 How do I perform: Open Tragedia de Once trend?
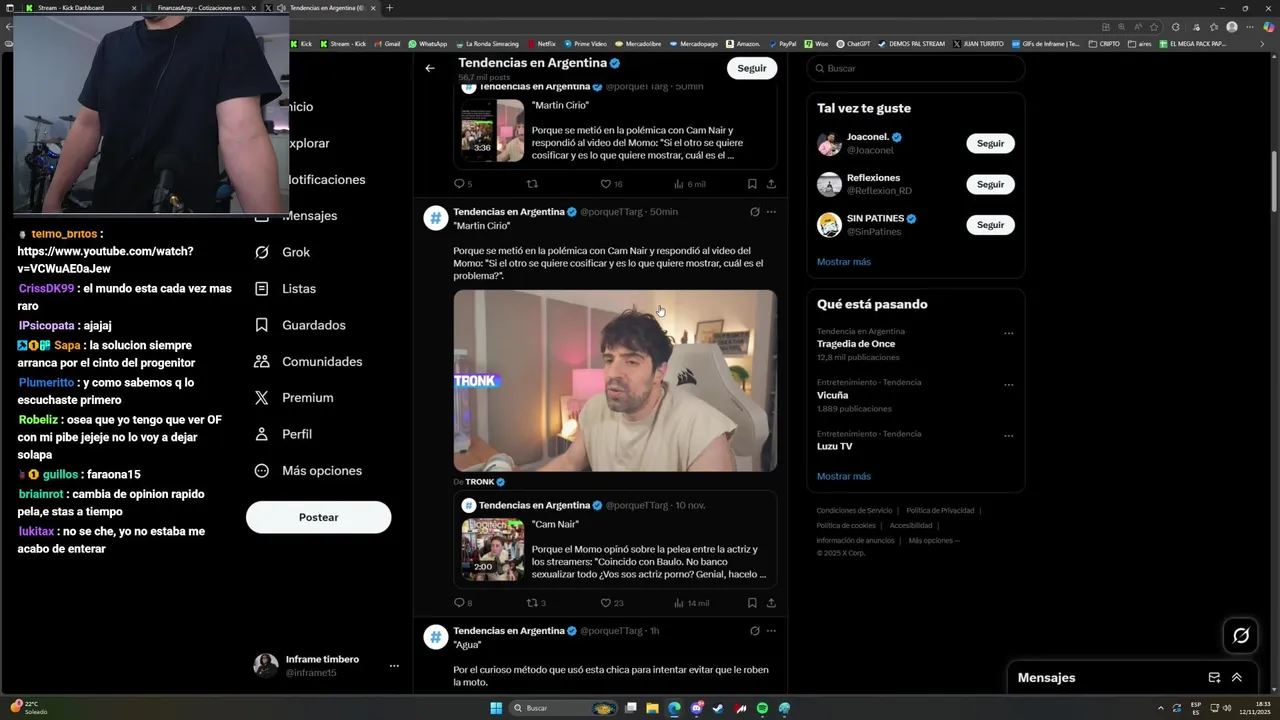click(916, 344)
